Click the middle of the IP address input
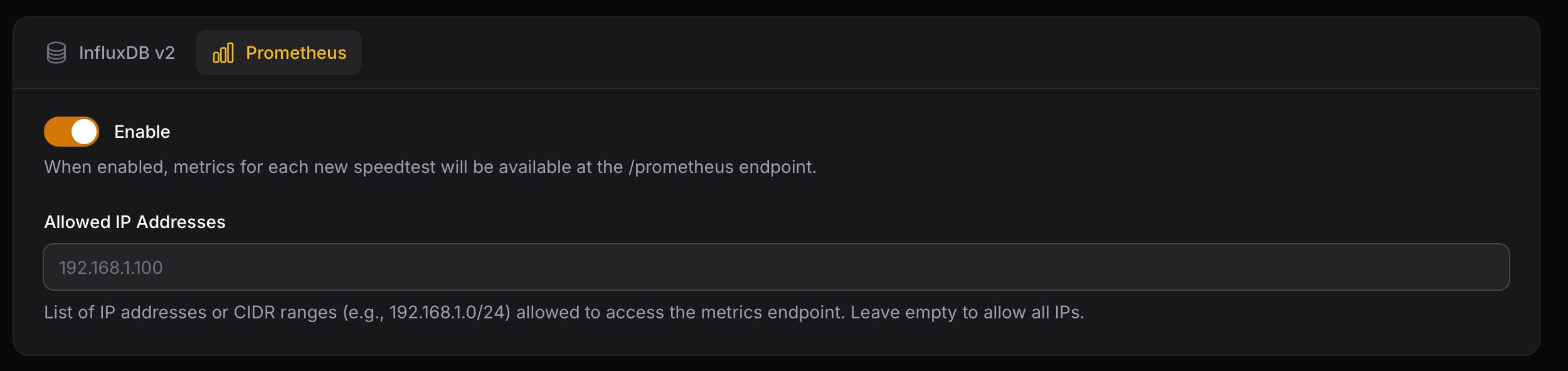 point(776,268)
